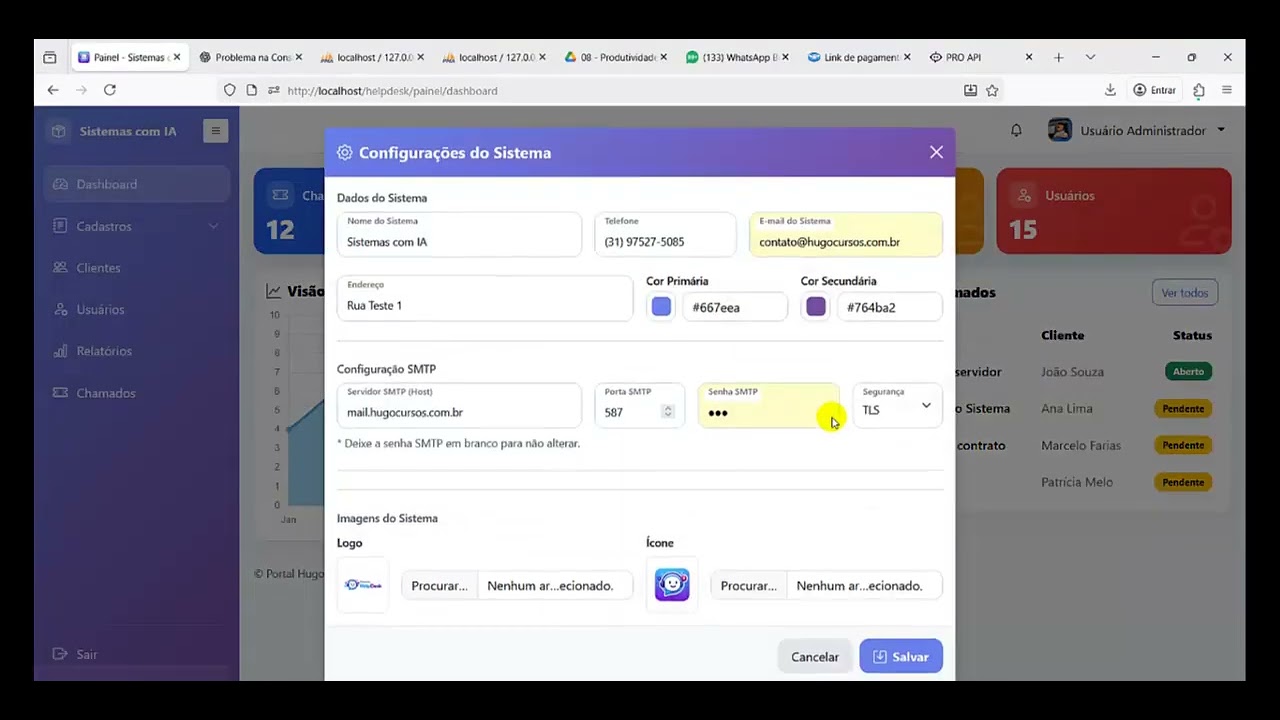This screenshot has width=1280, height=720.
Task: Click the Entrar account button
Action: [x=1154, y=90]
